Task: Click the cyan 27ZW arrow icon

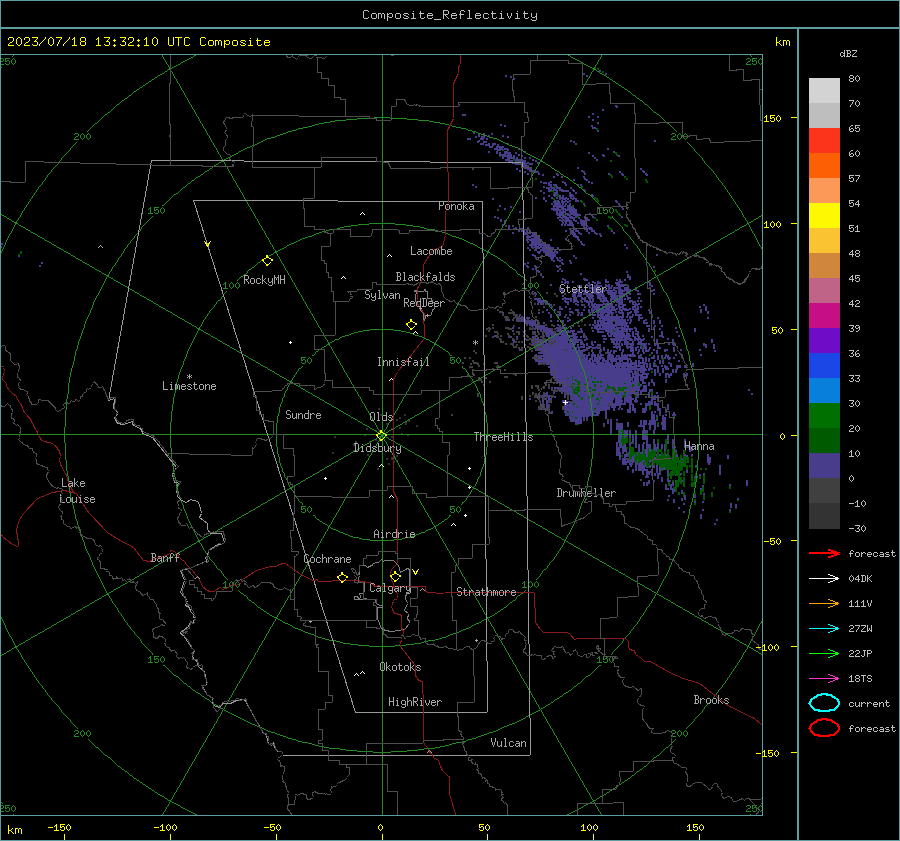Action: (x=824, y=629)
